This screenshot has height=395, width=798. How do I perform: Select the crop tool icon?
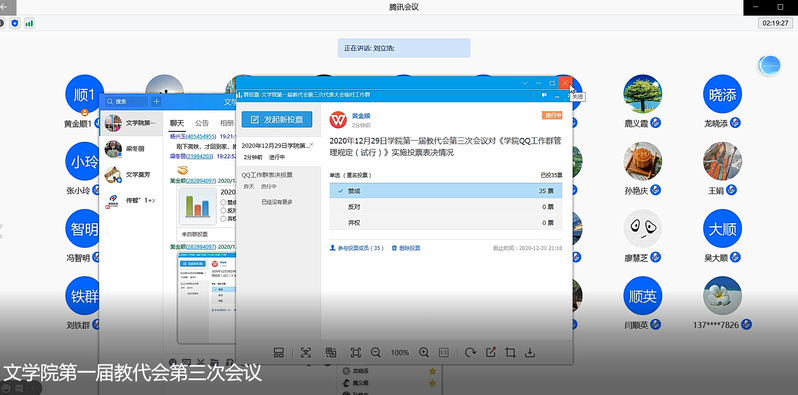(x=510, y=352)
